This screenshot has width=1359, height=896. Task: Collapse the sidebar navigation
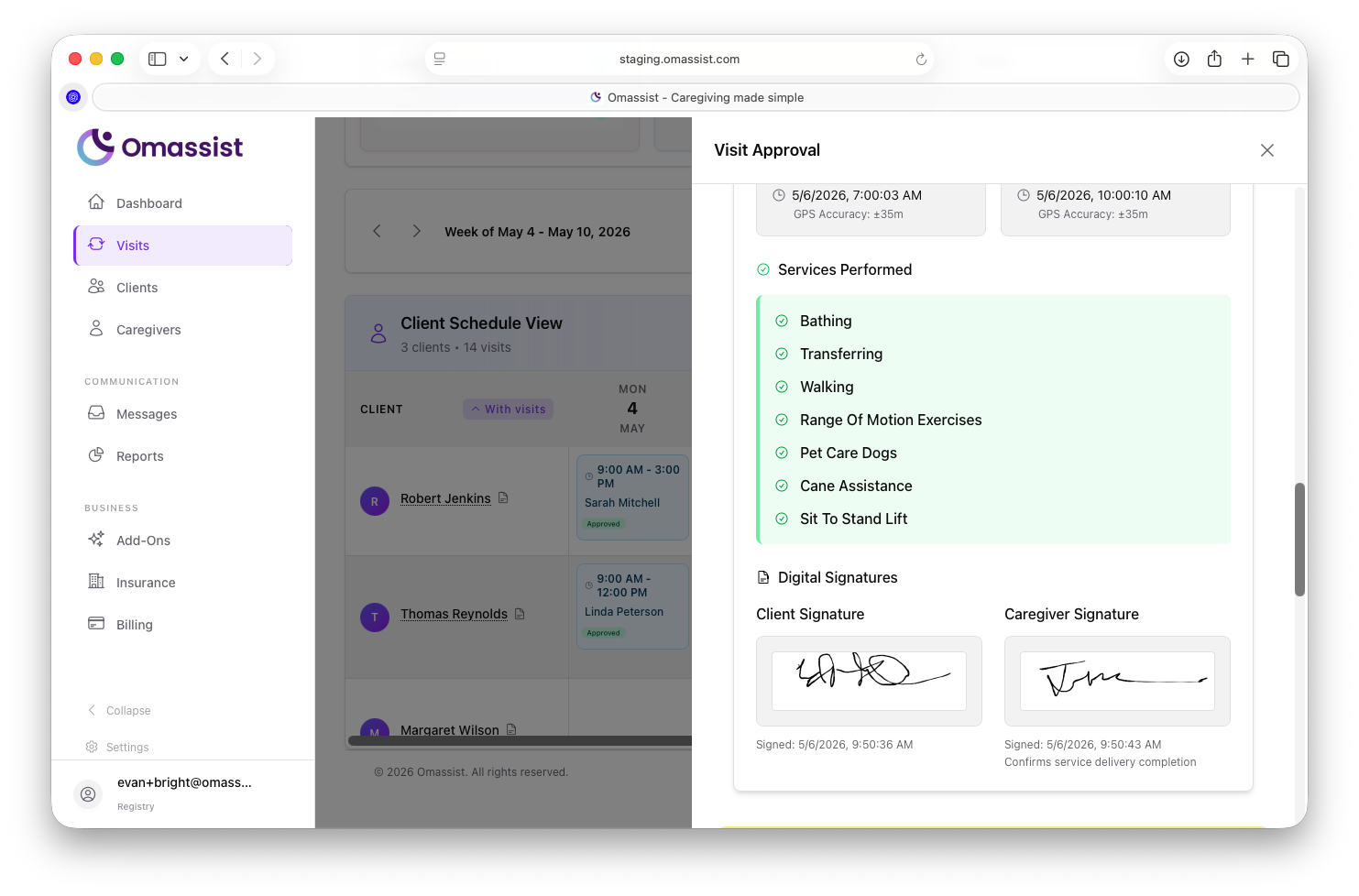click(x=119, y=711)
